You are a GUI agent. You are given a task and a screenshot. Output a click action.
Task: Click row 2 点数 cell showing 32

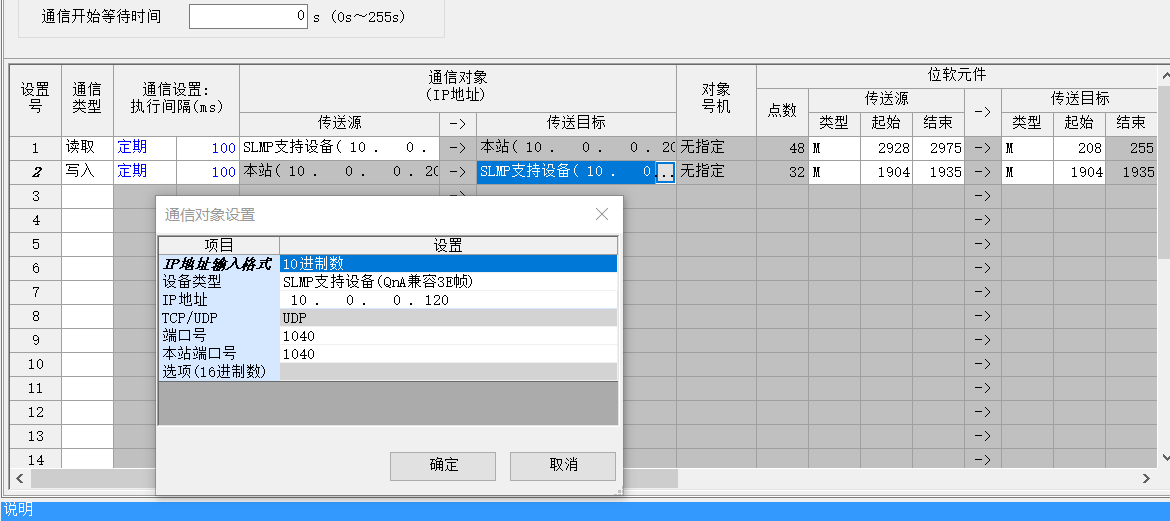click(x=782, y=172)
